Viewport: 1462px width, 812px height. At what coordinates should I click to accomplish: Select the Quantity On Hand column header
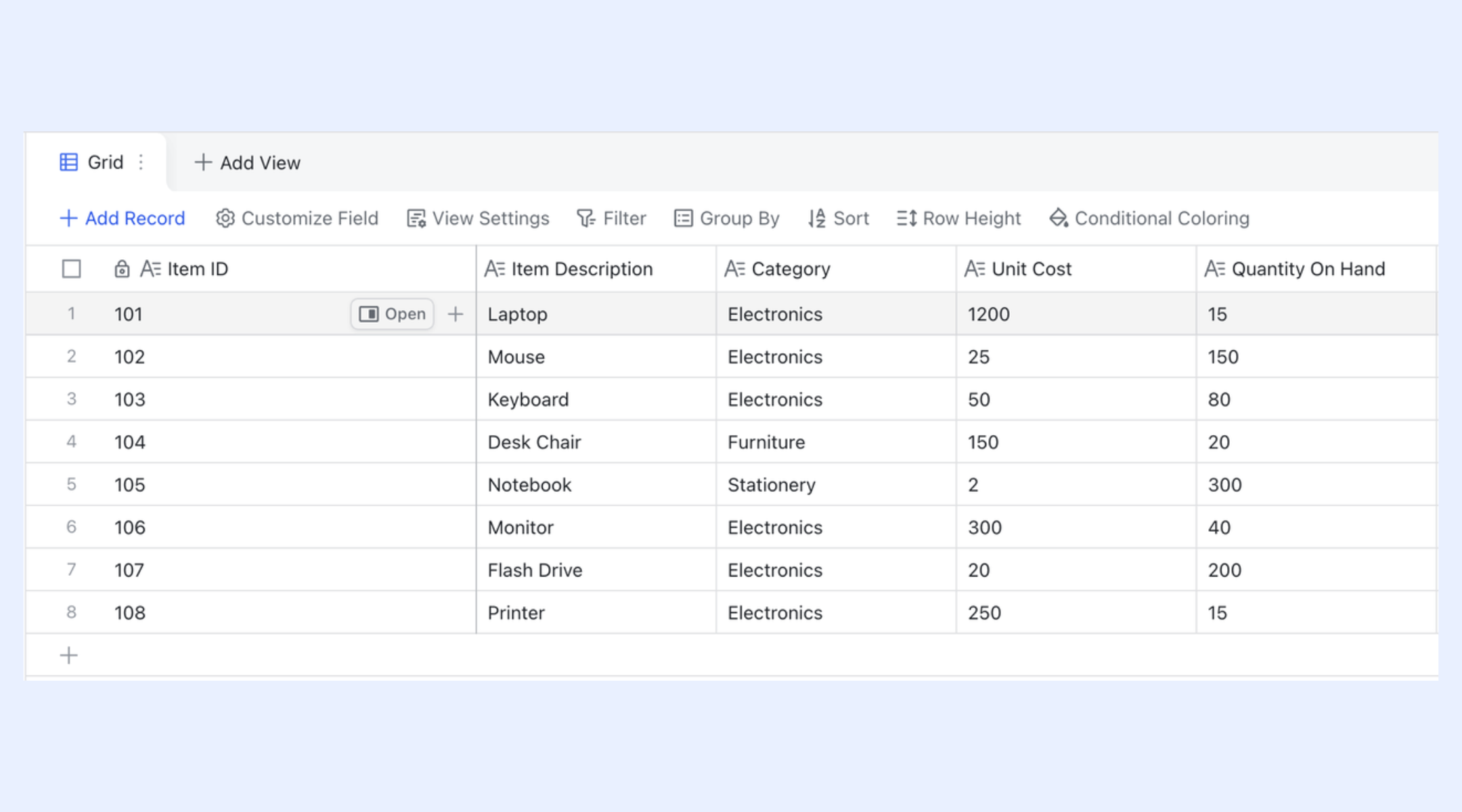click(x=1316, y=269)
